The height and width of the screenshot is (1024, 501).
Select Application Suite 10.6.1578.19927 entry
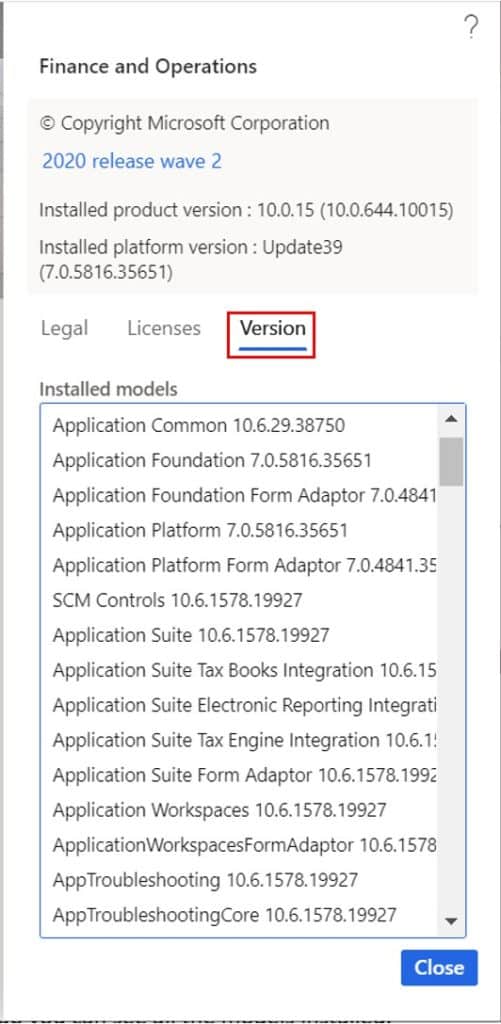240,635
